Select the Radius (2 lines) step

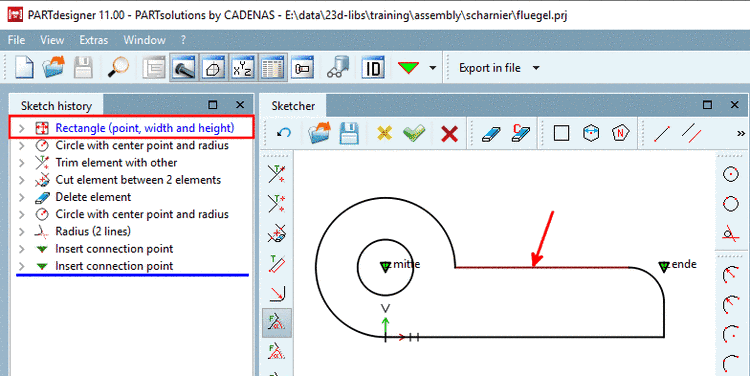pos(93,232)
